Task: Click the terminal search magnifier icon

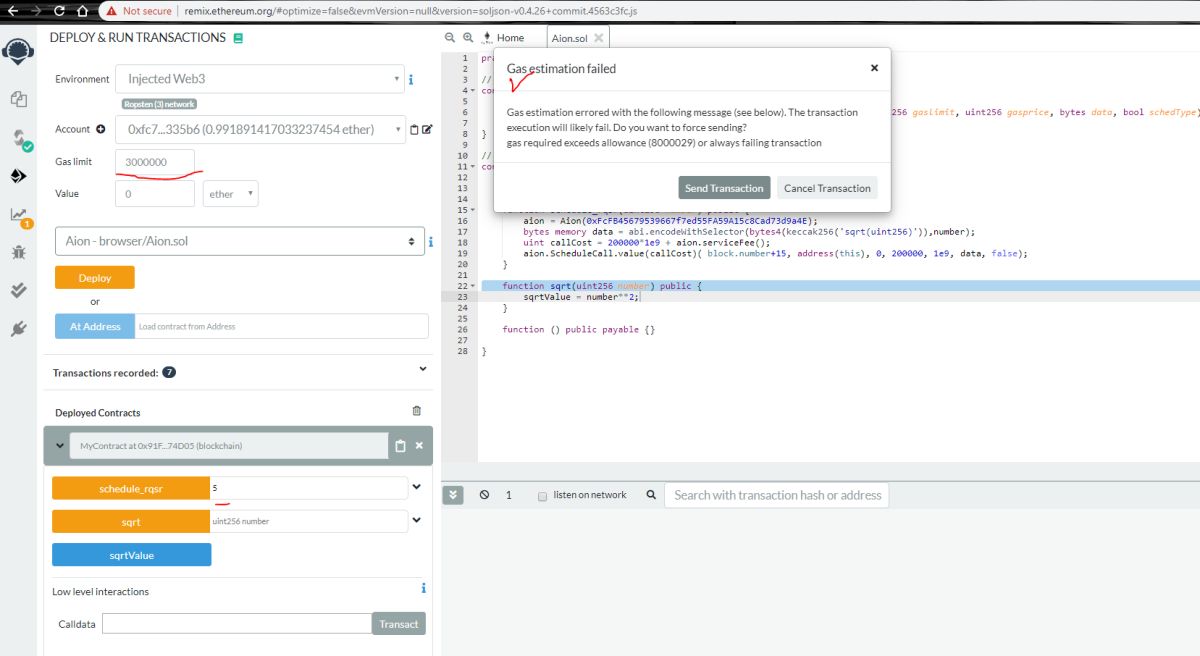Action: (x=651, y=495)
